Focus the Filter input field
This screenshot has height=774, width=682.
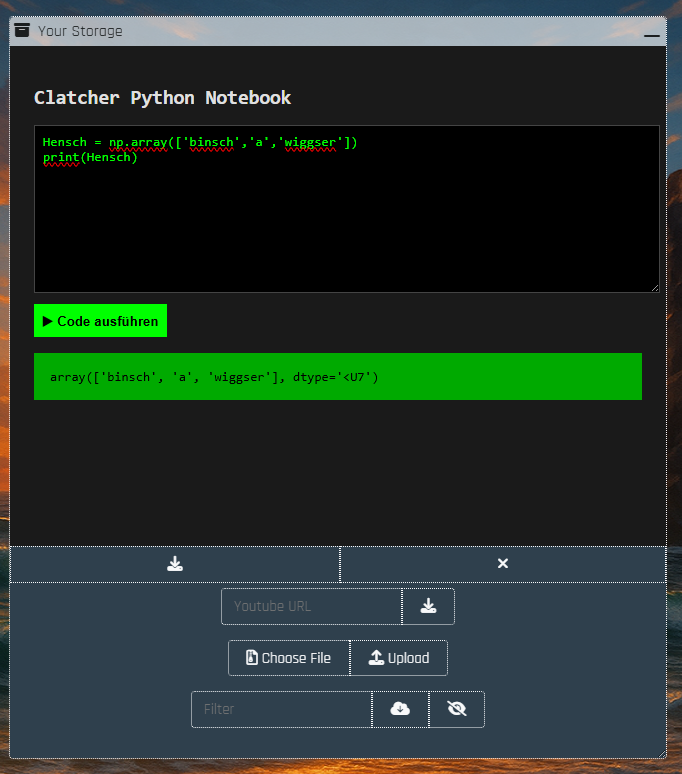pyautogui.click(x=281, y=709)
